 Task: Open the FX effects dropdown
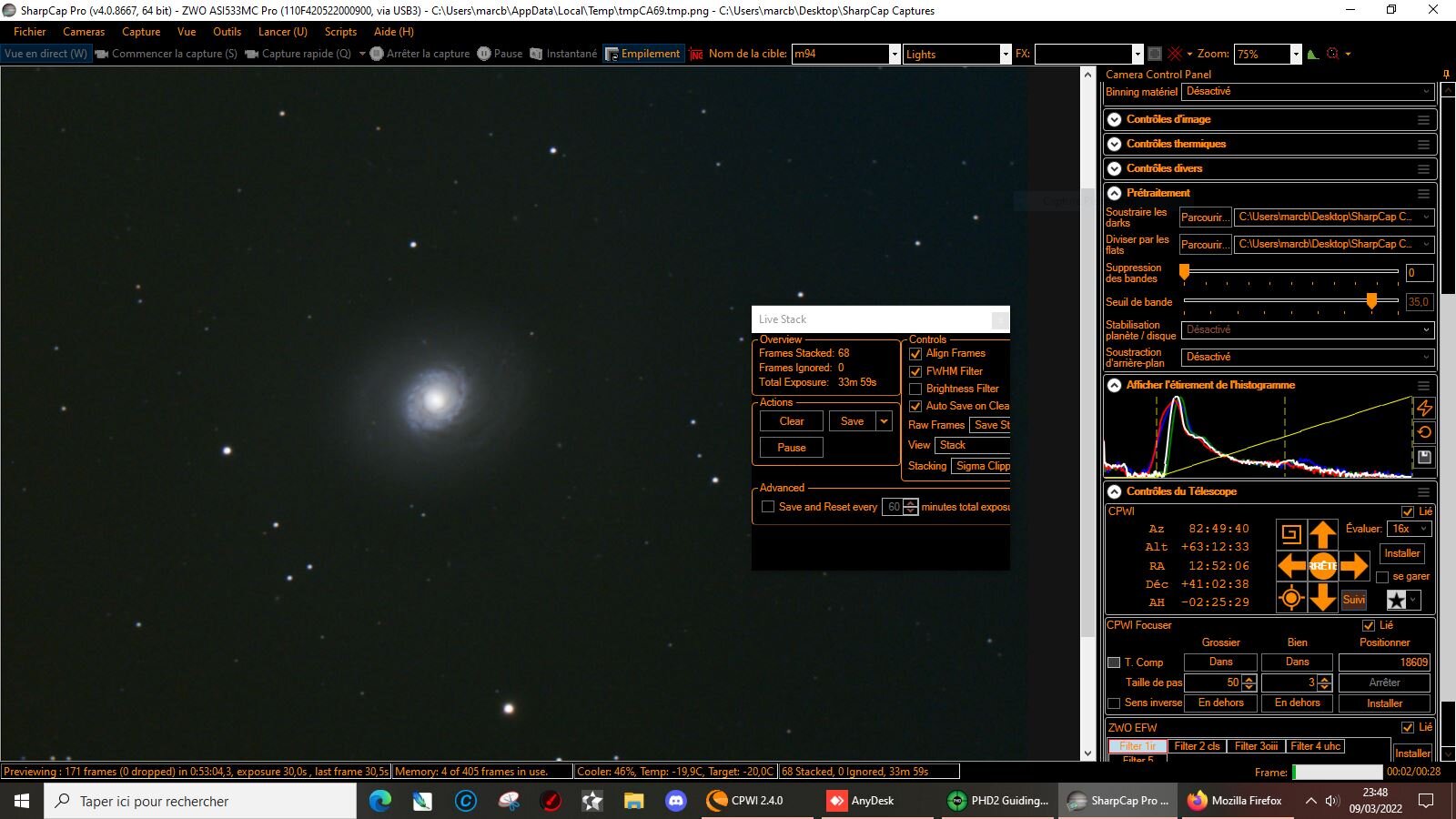(1137, 55)
